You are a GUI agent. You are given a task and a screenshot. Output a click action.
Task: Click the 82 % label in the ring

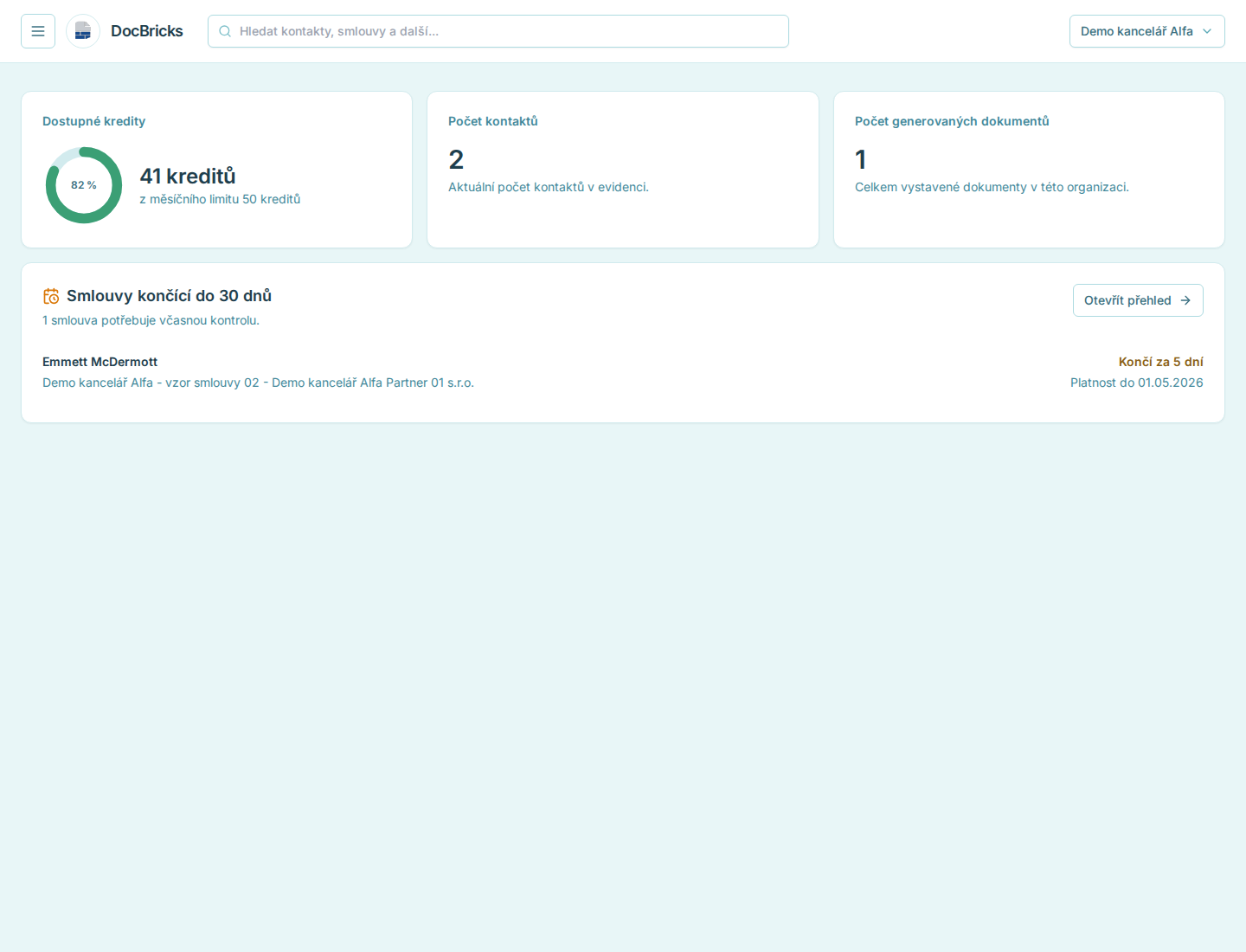(x=84, y=185)
